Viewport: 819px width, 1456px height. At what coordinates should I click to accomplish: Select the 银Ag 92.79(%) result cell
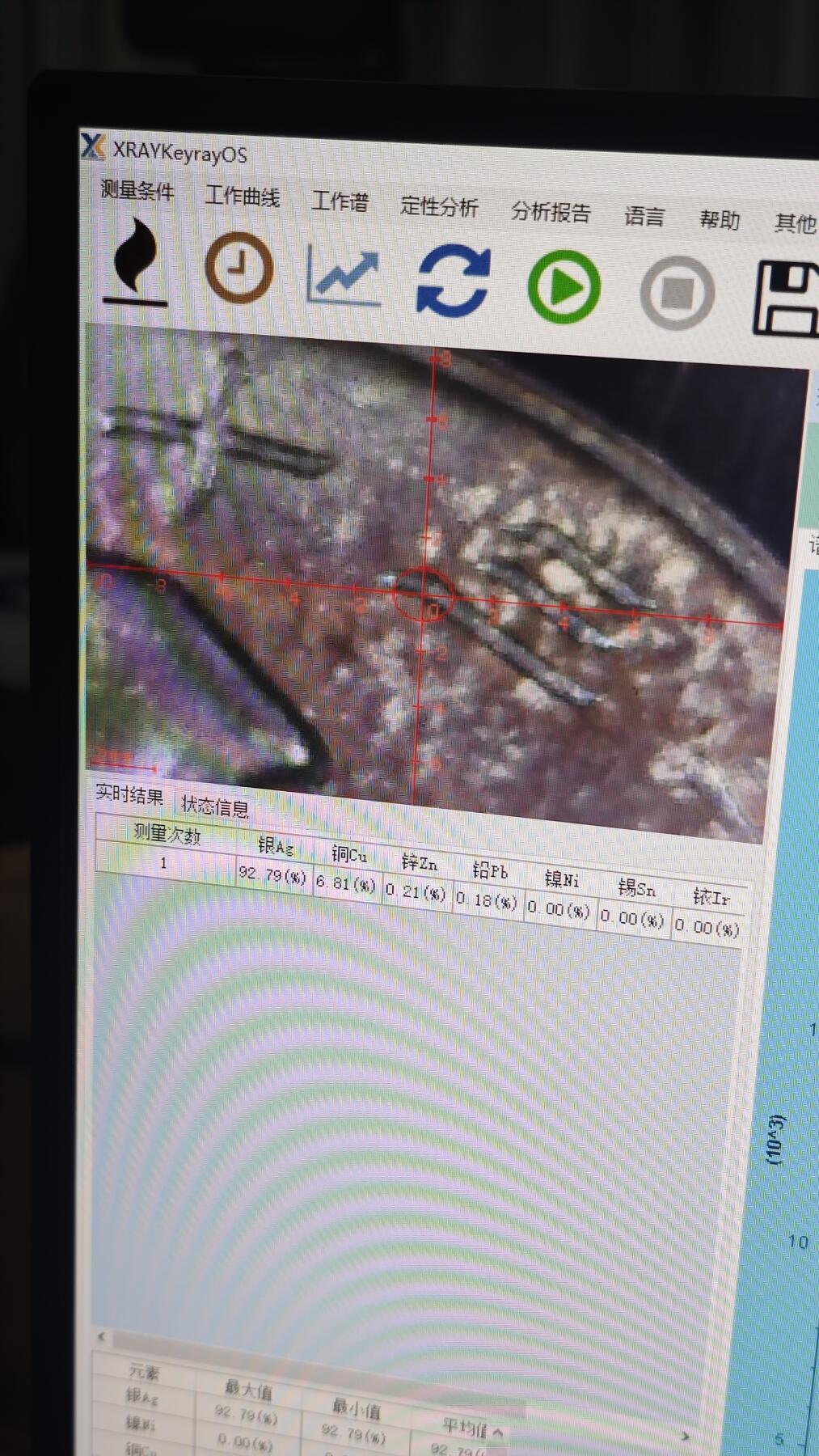click(x=272, y=876)
